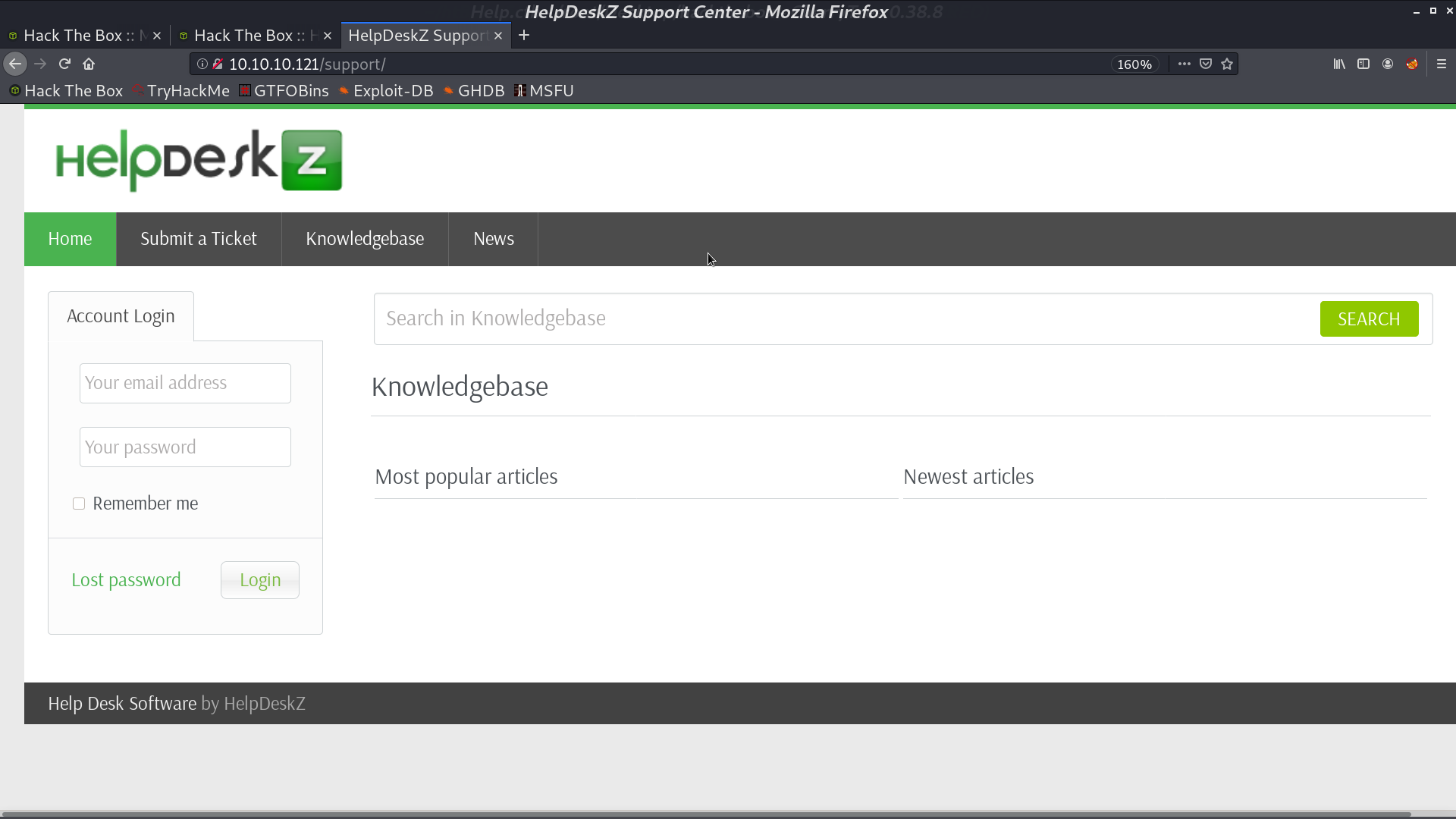Focus the password field
This screenshot has height=819, width=1456.
click(x=185, y=447)
